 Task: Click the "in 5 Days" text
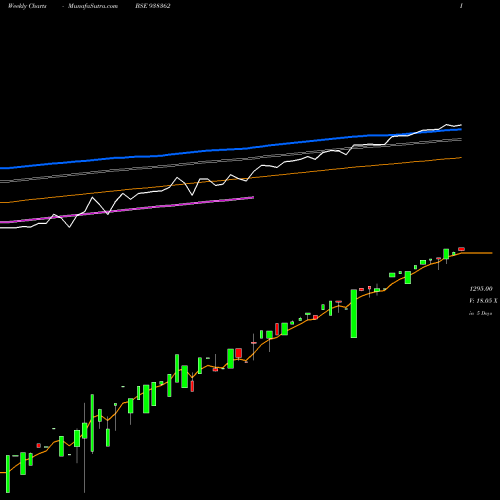click(480, 313)
